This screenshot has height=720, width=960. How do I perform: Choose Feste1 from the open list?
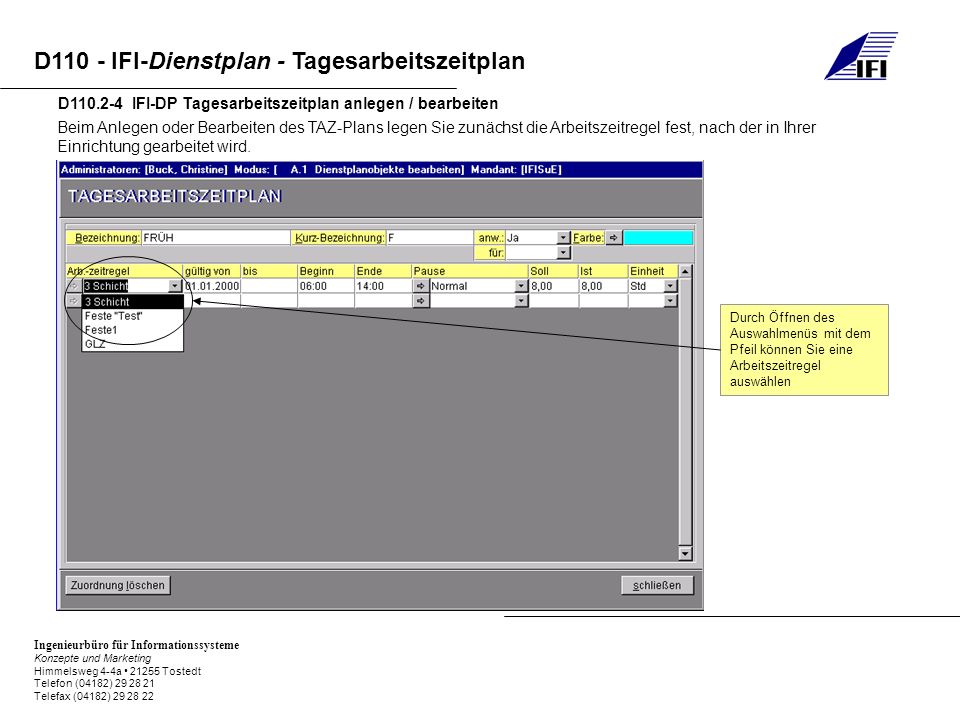133,330
